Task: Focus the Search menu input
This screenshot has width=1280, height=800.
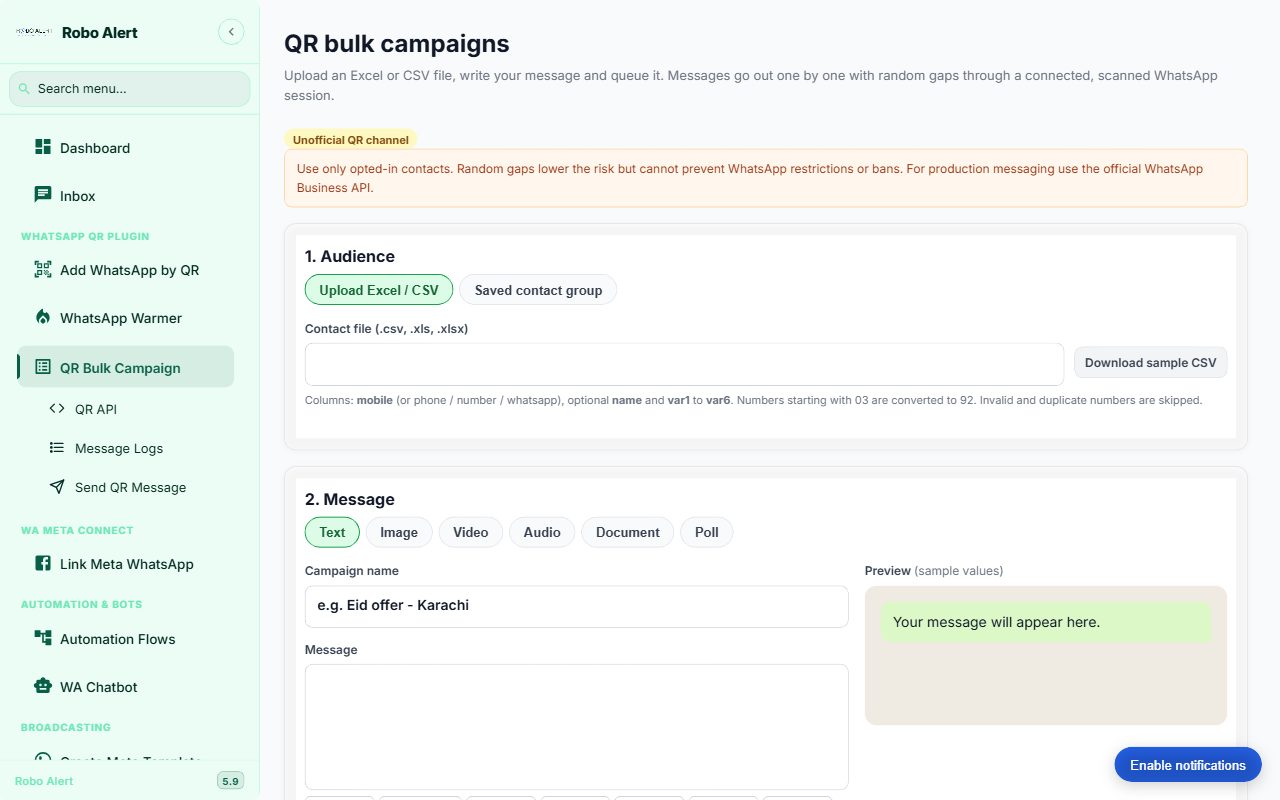Action: 130,89
